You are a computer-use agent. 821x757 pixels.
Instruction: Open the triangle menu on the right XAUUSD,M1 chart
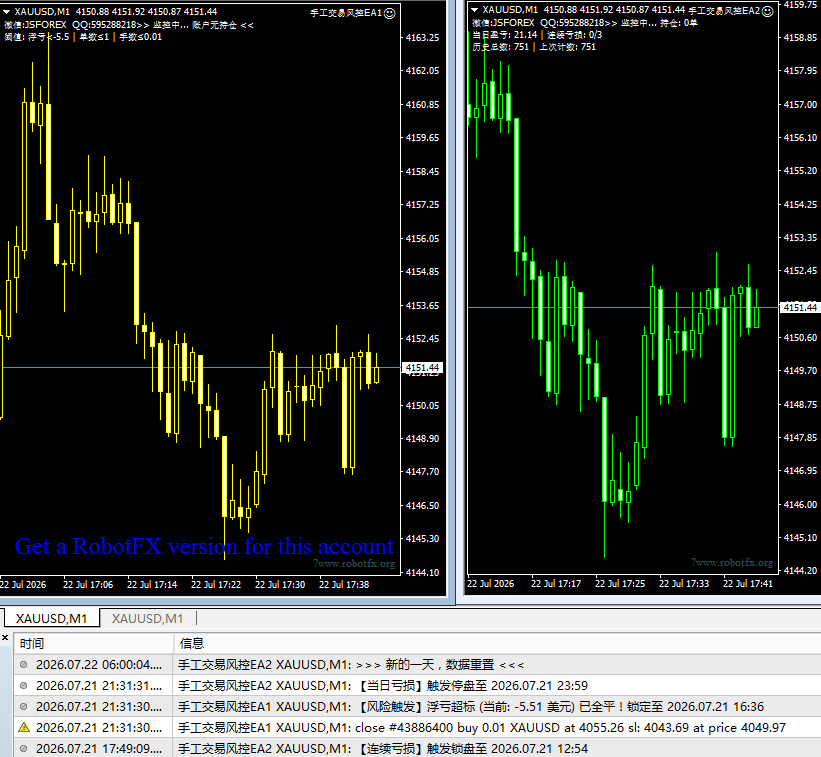[x=474, y=9]
